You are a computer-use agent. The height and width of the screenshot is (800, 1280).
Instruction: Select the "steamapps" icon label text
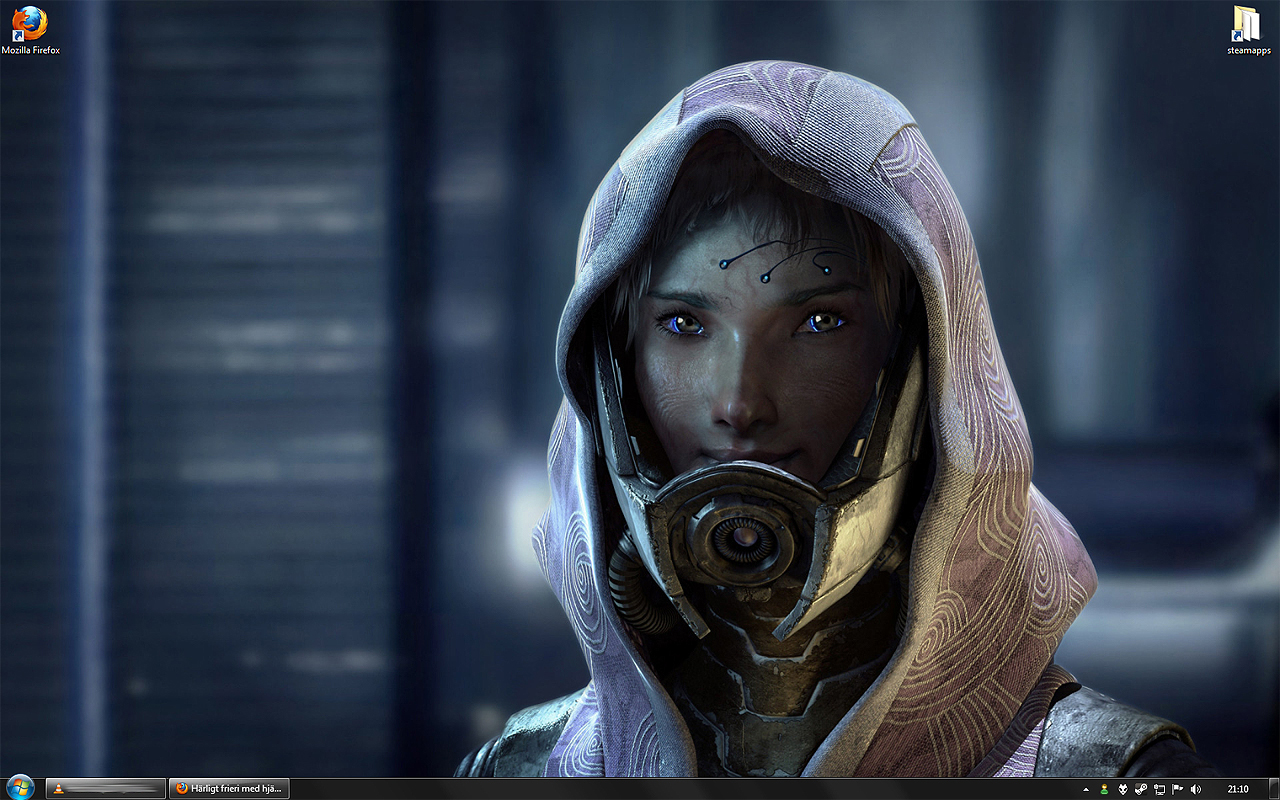[1246, 50]
